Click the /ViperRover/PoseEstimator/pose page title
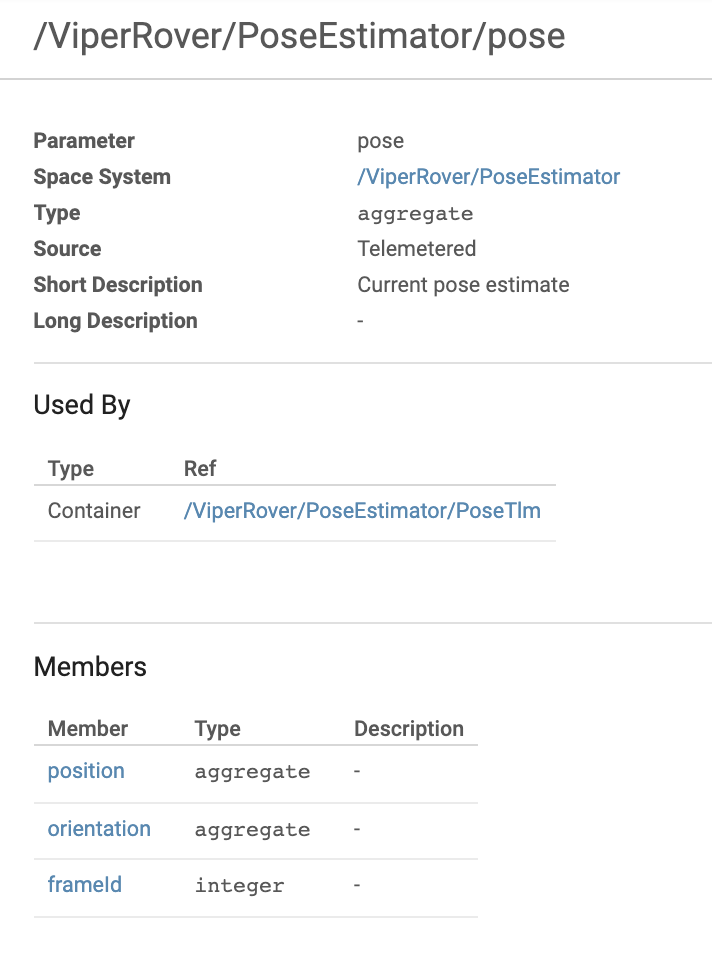This screenshot has height=976, width=712. point(299,35)
